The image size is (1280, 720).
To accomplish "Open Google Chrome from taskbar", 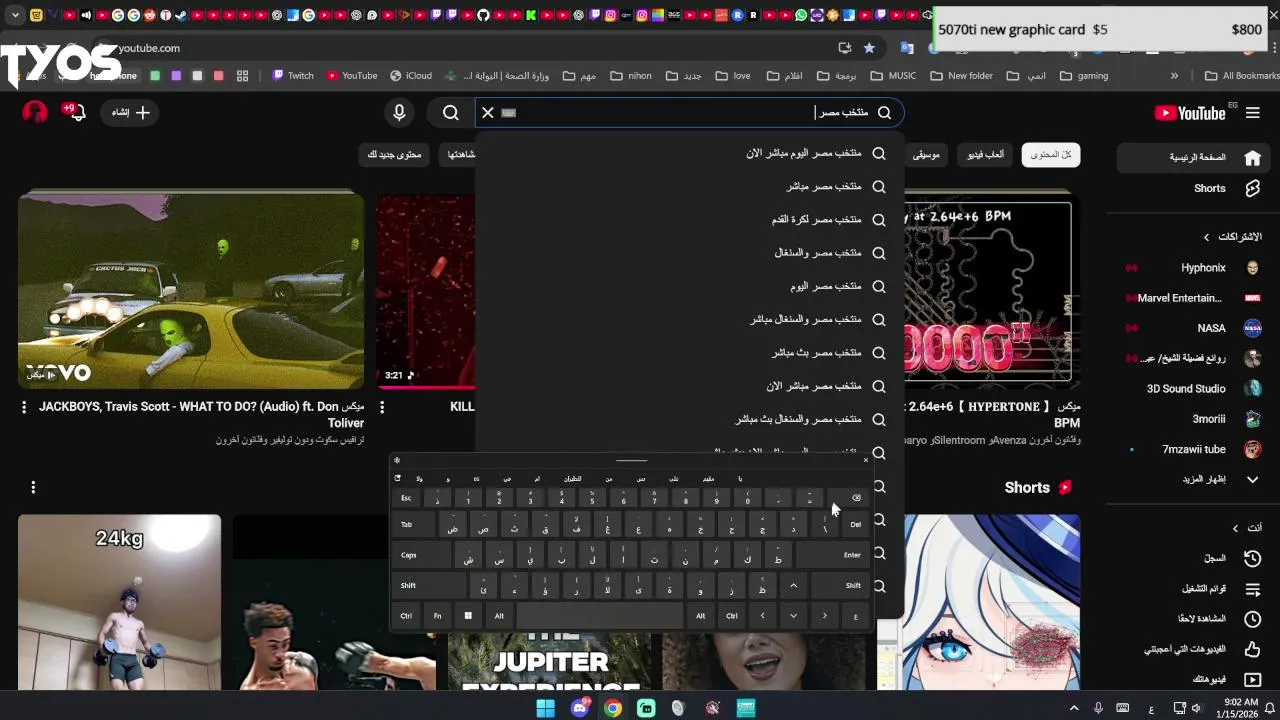I will point(613,708).
